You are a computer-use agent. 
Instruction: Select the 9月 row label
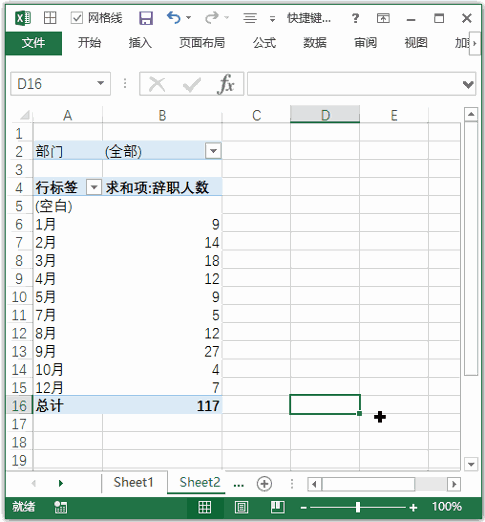tap(68, 351)
